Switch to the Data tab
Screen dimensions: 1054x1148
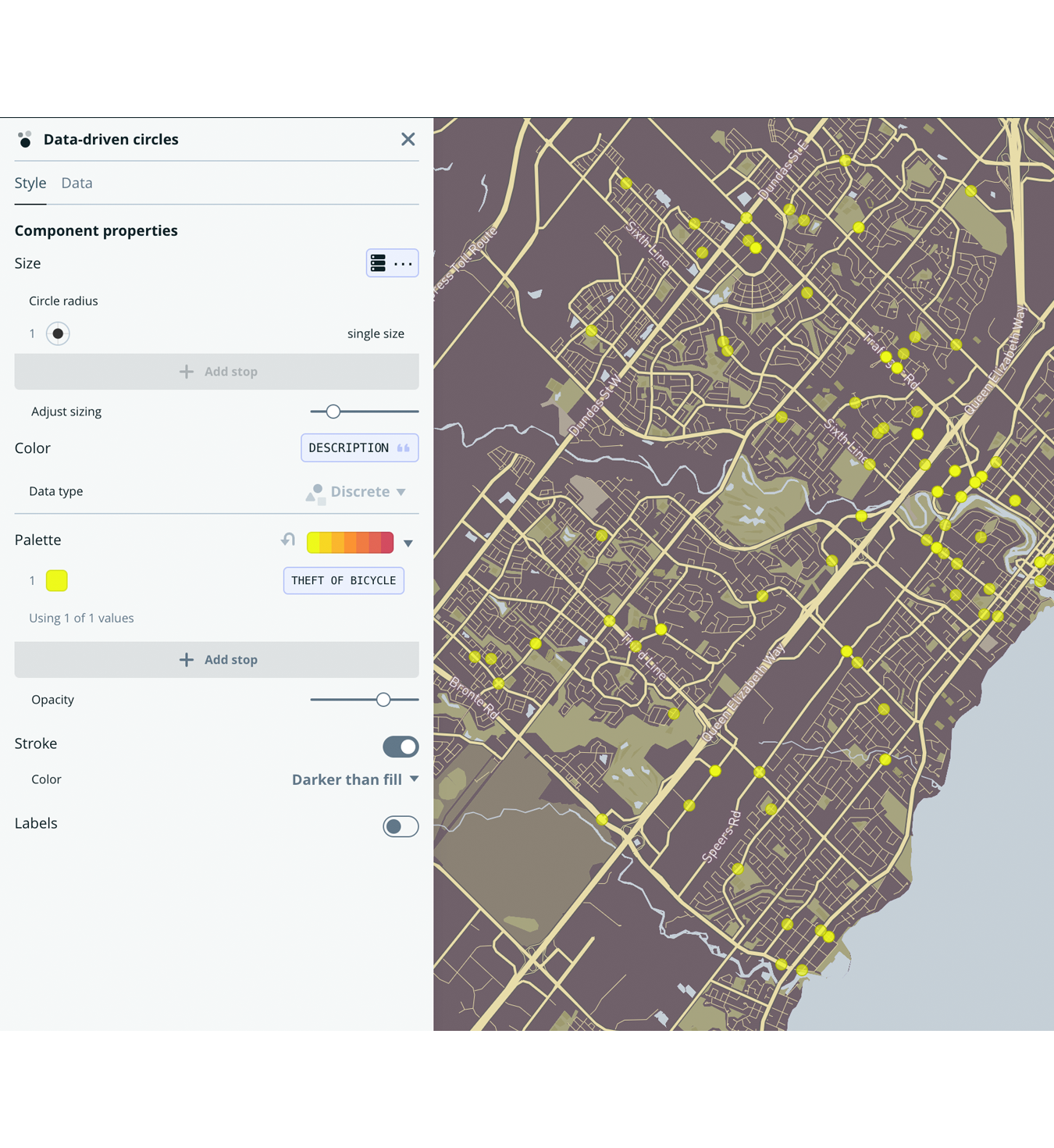coord(77,183)
